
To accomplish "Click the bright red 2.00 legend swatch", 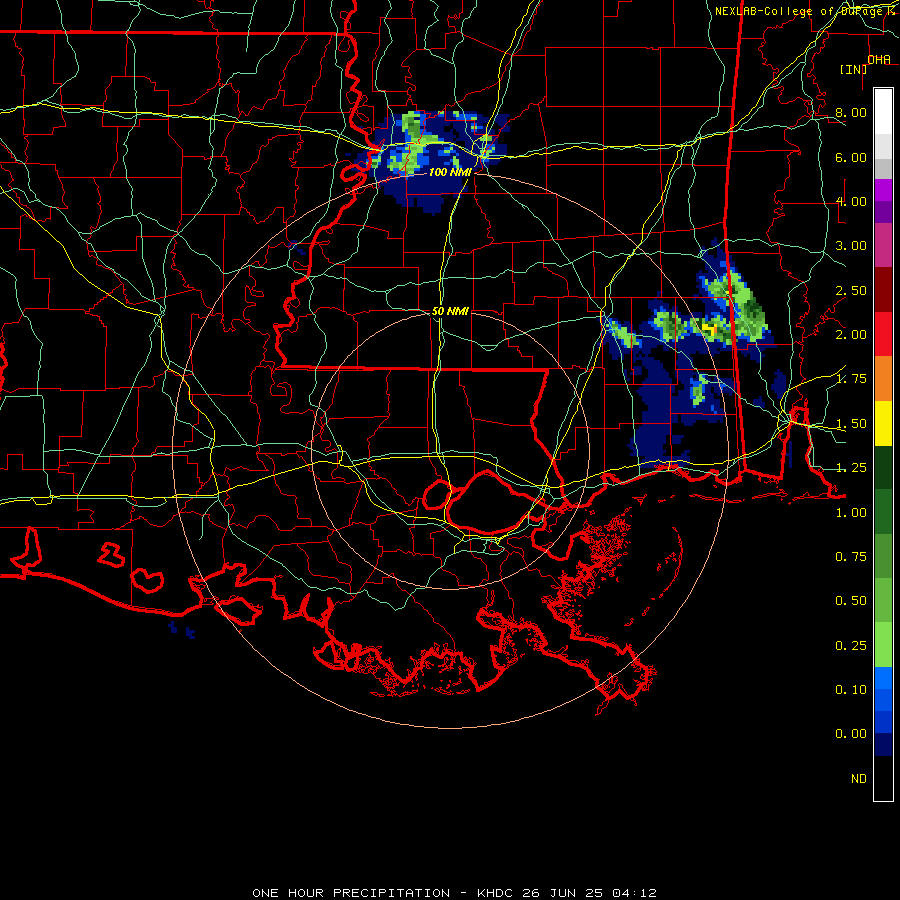I will click(883, 334).
